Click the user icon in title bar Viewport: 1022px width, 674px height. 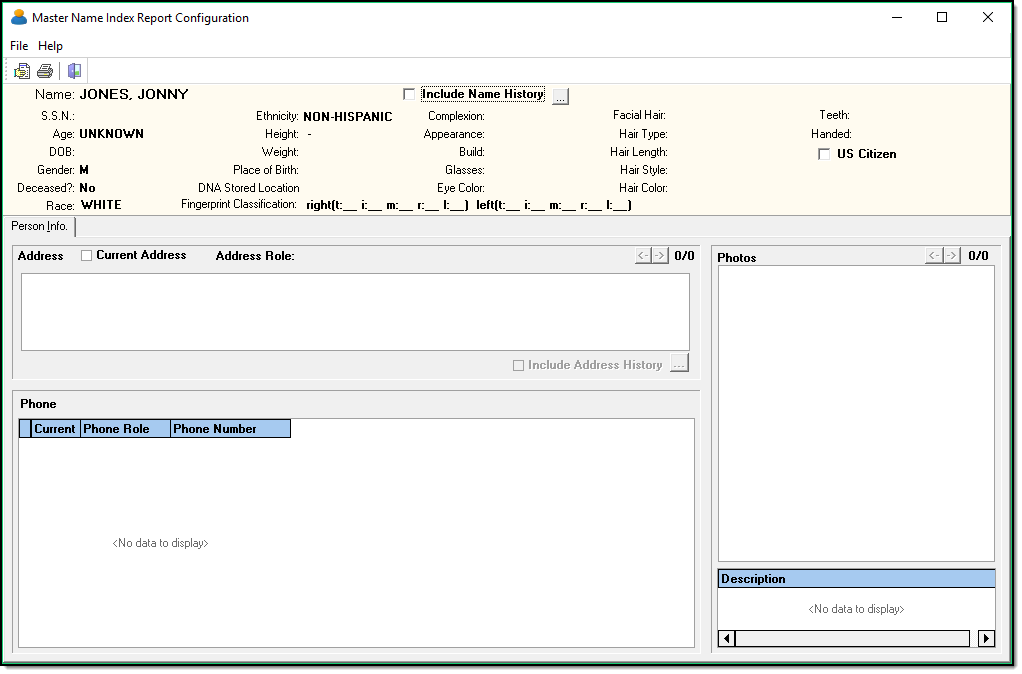tap(18, 18)
